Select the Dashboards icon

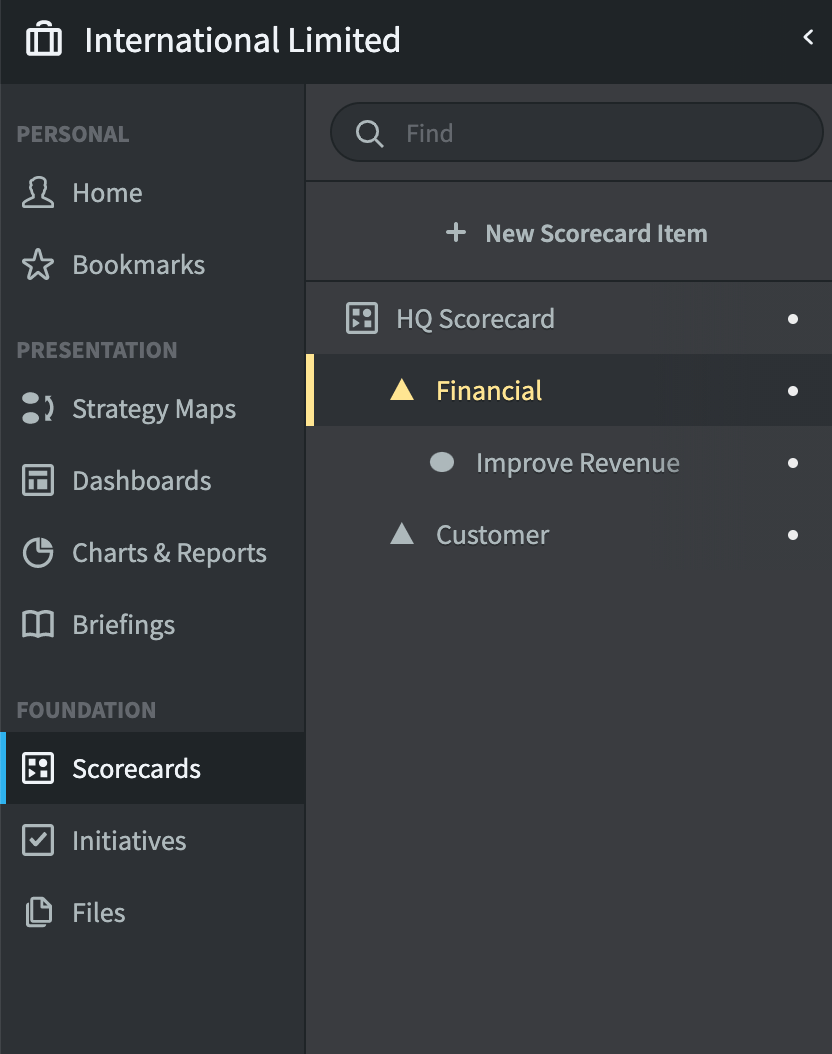coord(37,480)
